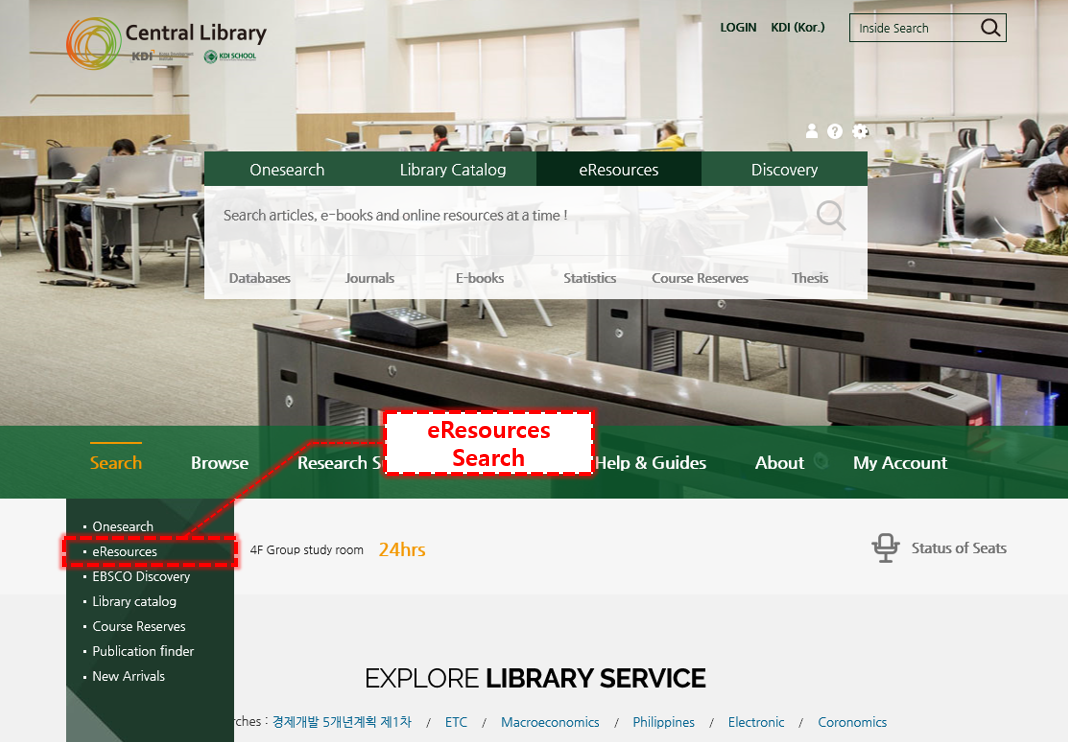The image size is (1068, 742).
Task: Open the help question mark icon
Action: 835,131
